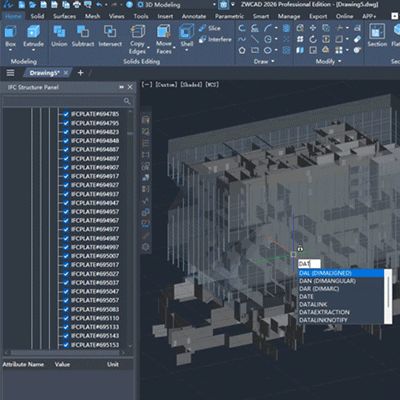The height and width of the screenshot is (400, 400).
Task: Click the Undo arrow icon
Action: tap(99, 5)
